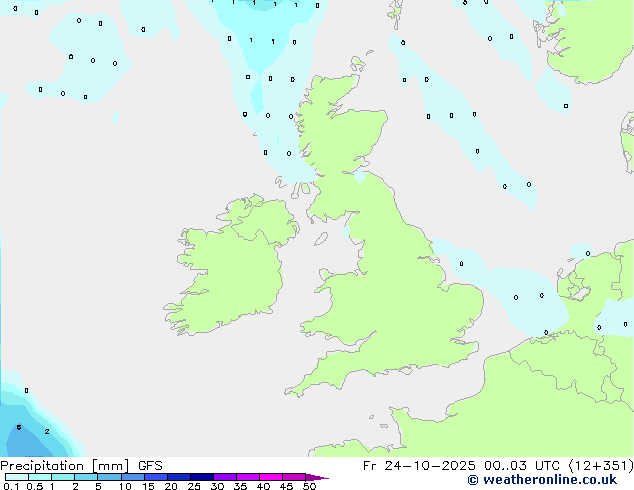Click the arrow-shaped swatch above 50 mm
The width and height of the screenshot is (634, 490).
[317, 477]
